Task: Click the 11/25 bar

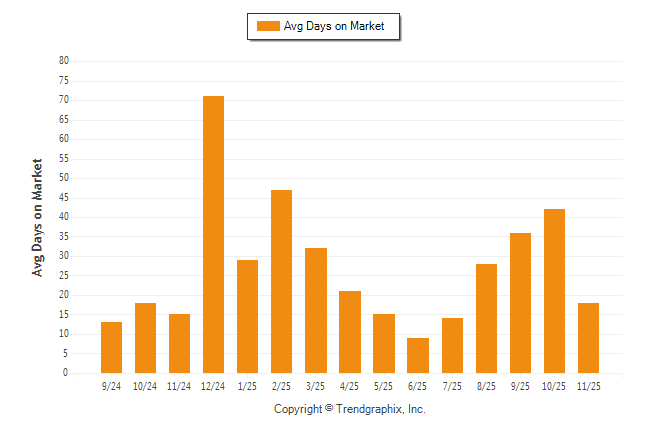Action: point(588,338)
